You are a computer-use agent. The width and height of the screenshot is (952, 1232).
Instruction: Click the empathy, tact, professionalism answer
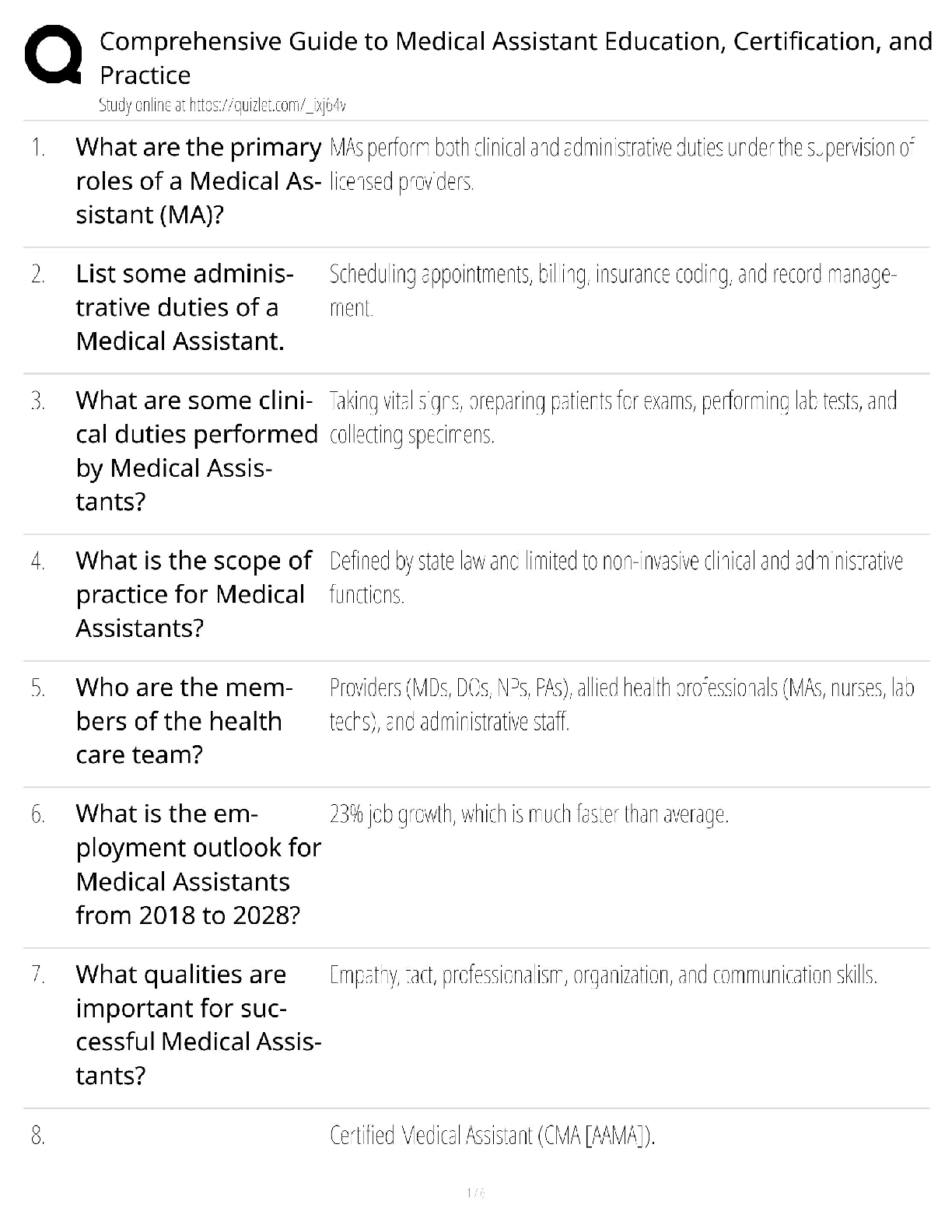(x=603, y=975)
